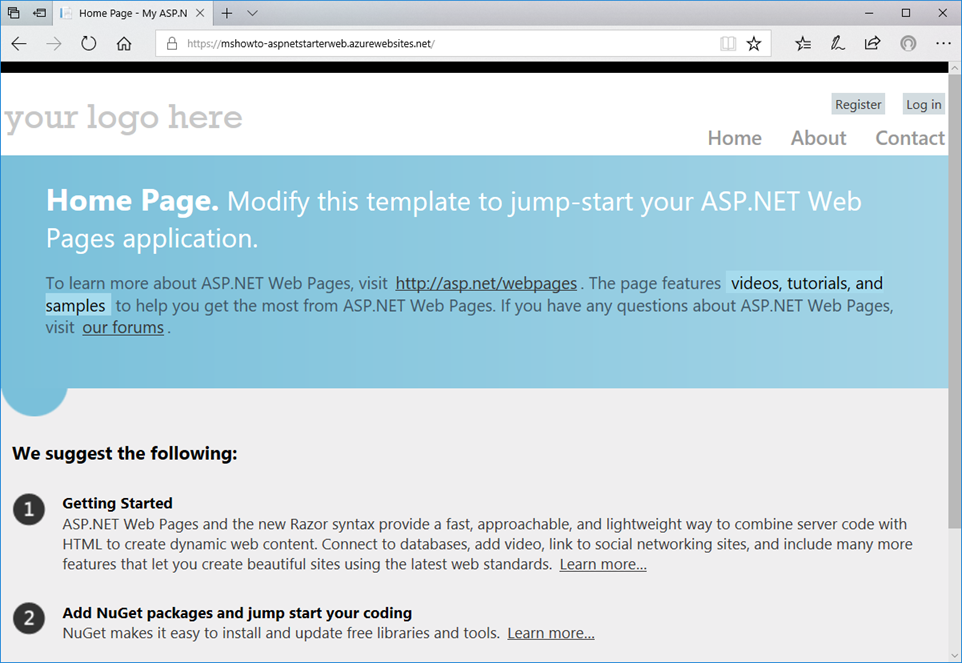Open Settings and more menu
The image size is (962, 663).
(944, 44)
